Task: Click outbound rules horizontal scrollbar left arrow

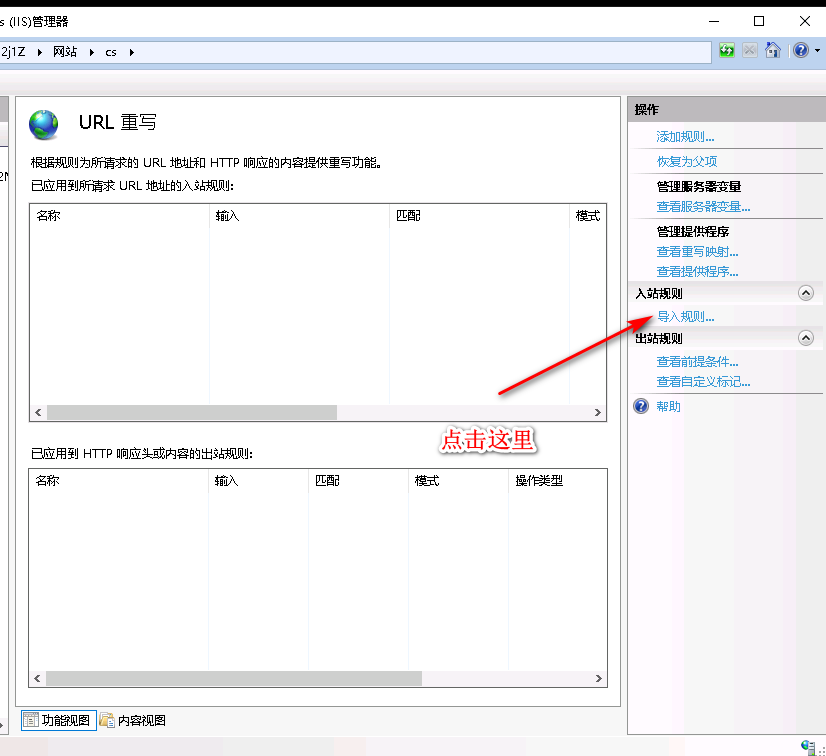Action: pos(39,678)
